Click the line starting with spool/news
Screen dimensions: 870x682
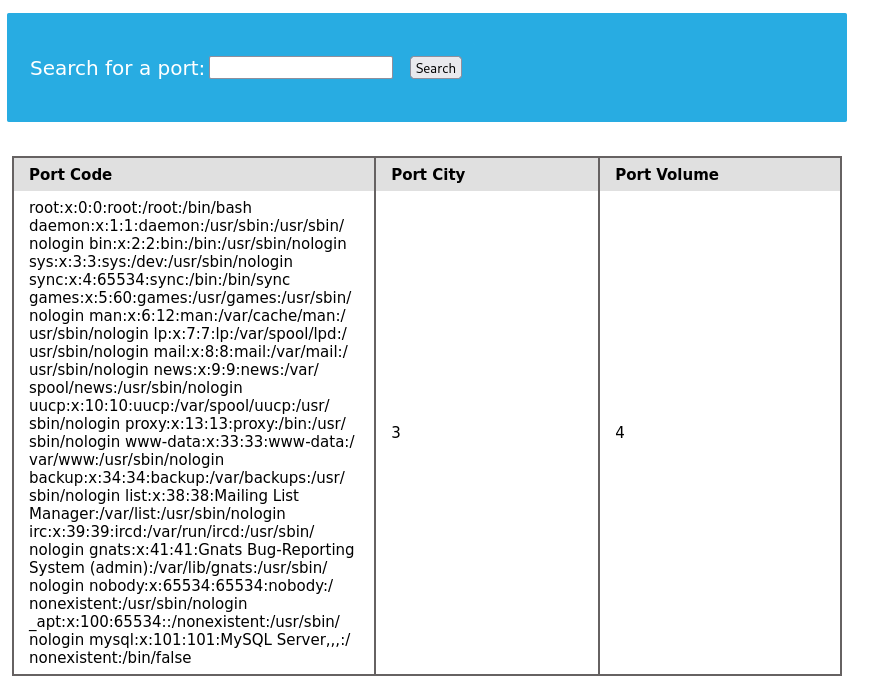point(135,388)
